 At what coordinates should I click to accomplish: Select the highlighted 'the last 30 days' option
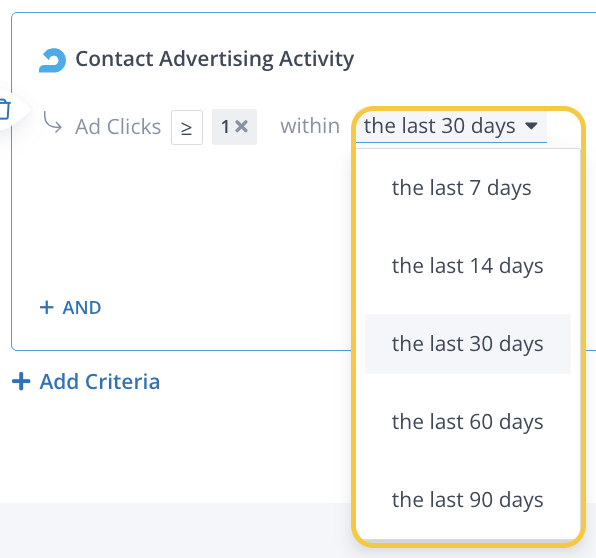pyautogui.click(x=468, y=344)
